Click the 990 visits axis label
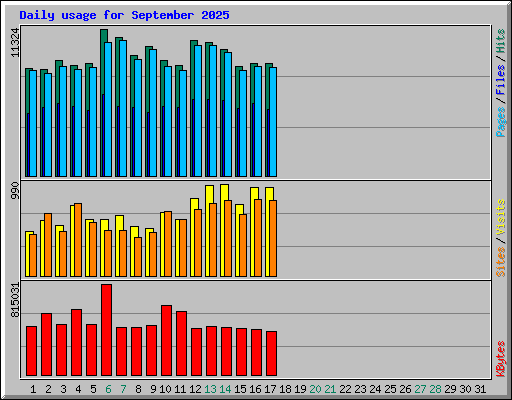Viewport: 512px width, 400px height. (x=15, y=190)
